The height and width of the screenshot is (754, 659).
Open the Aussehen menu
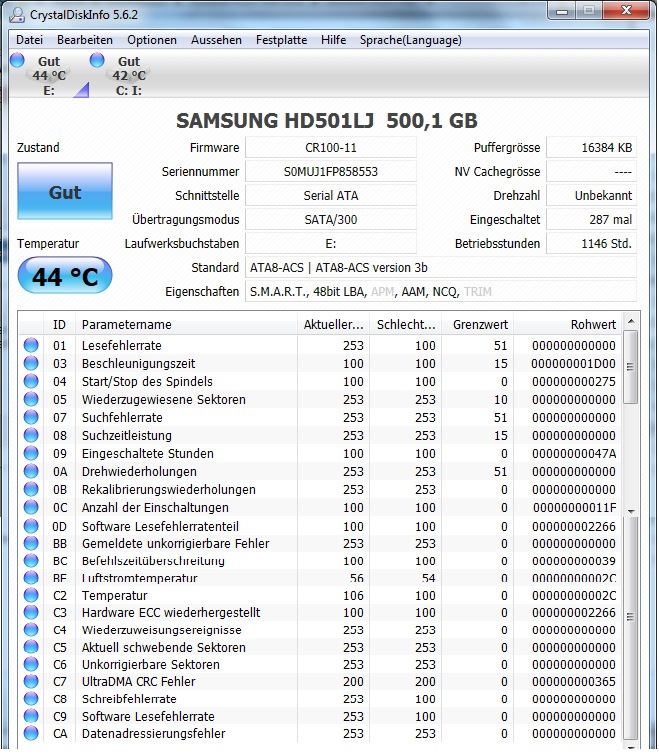[x=216, y=40]
